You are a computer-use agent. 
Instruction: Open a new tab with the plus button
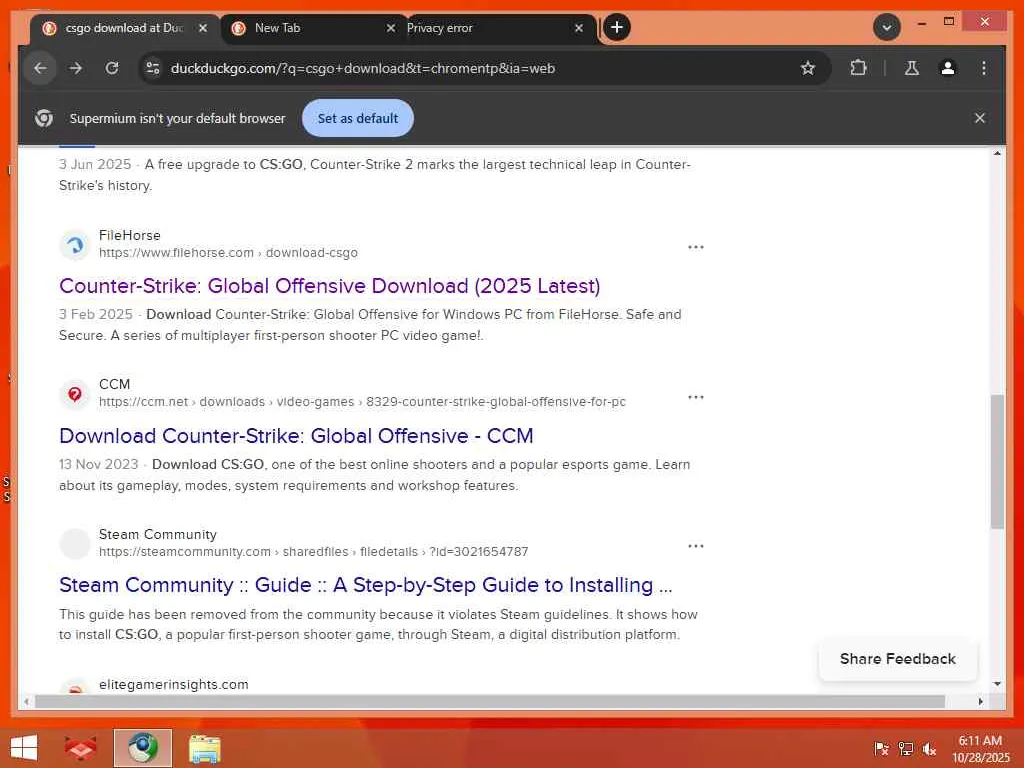click(x=616, y=27)
